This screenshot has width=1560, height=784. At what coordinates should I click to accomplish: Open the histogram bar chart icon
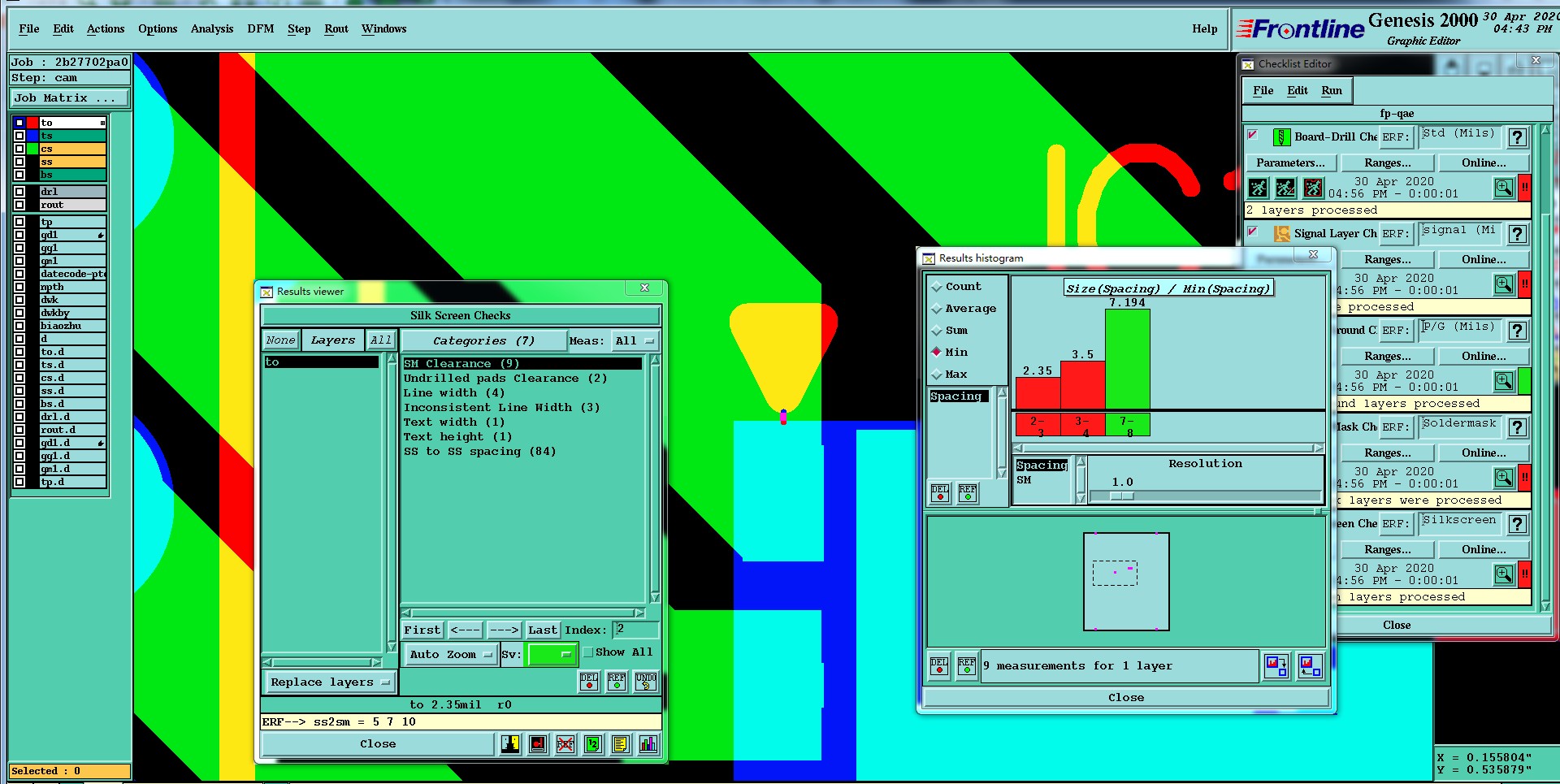point(648,743)
